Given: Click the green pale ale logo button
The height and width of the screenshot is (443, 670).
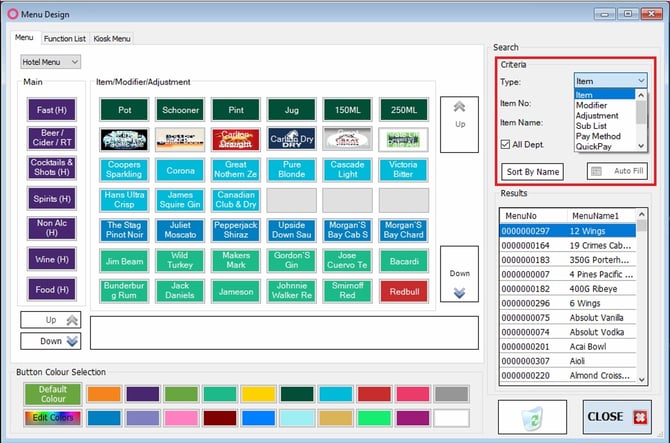Looking at the screenshot, I should tap(403, 140).
